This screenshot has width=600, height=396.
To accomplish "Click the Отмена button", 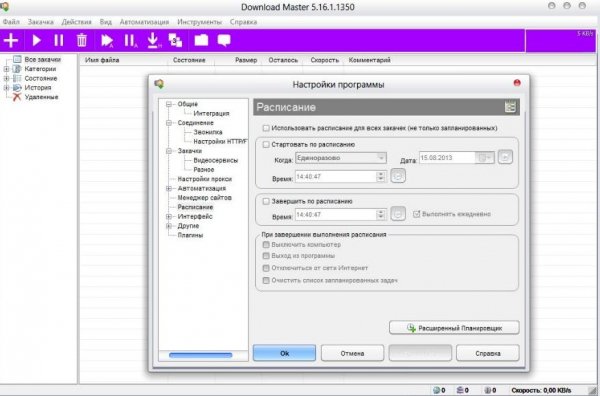I will tap(352, 353).
